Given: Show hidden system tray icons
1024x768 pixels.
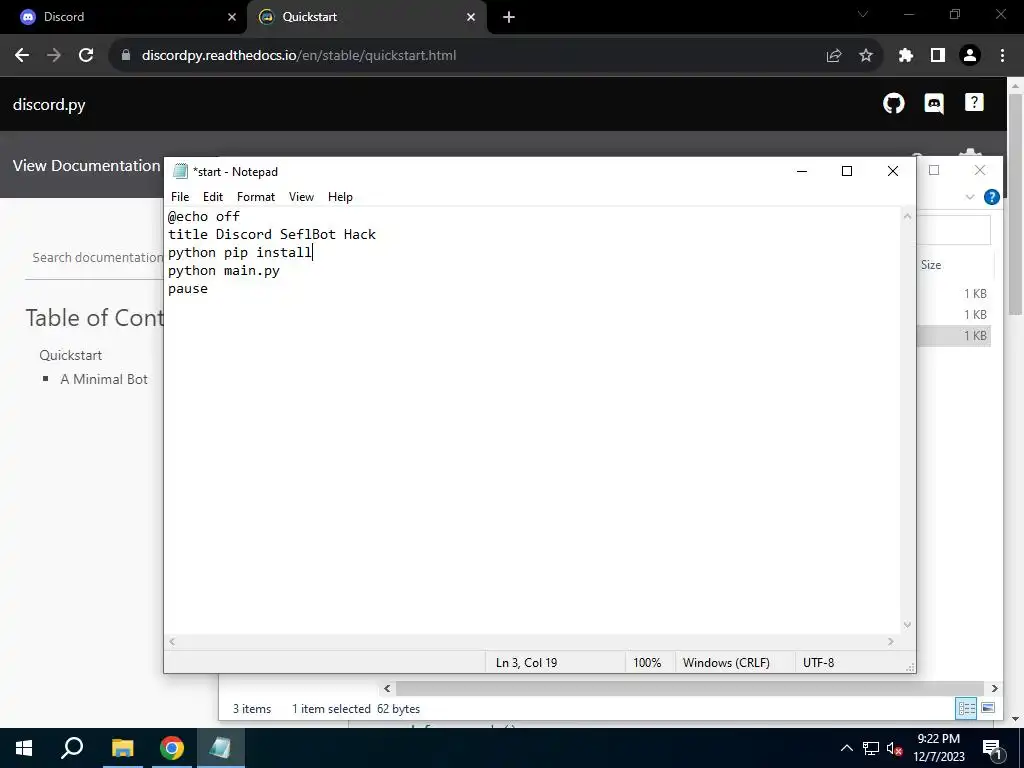Looking at the screenshot, I should click(846, 748).
